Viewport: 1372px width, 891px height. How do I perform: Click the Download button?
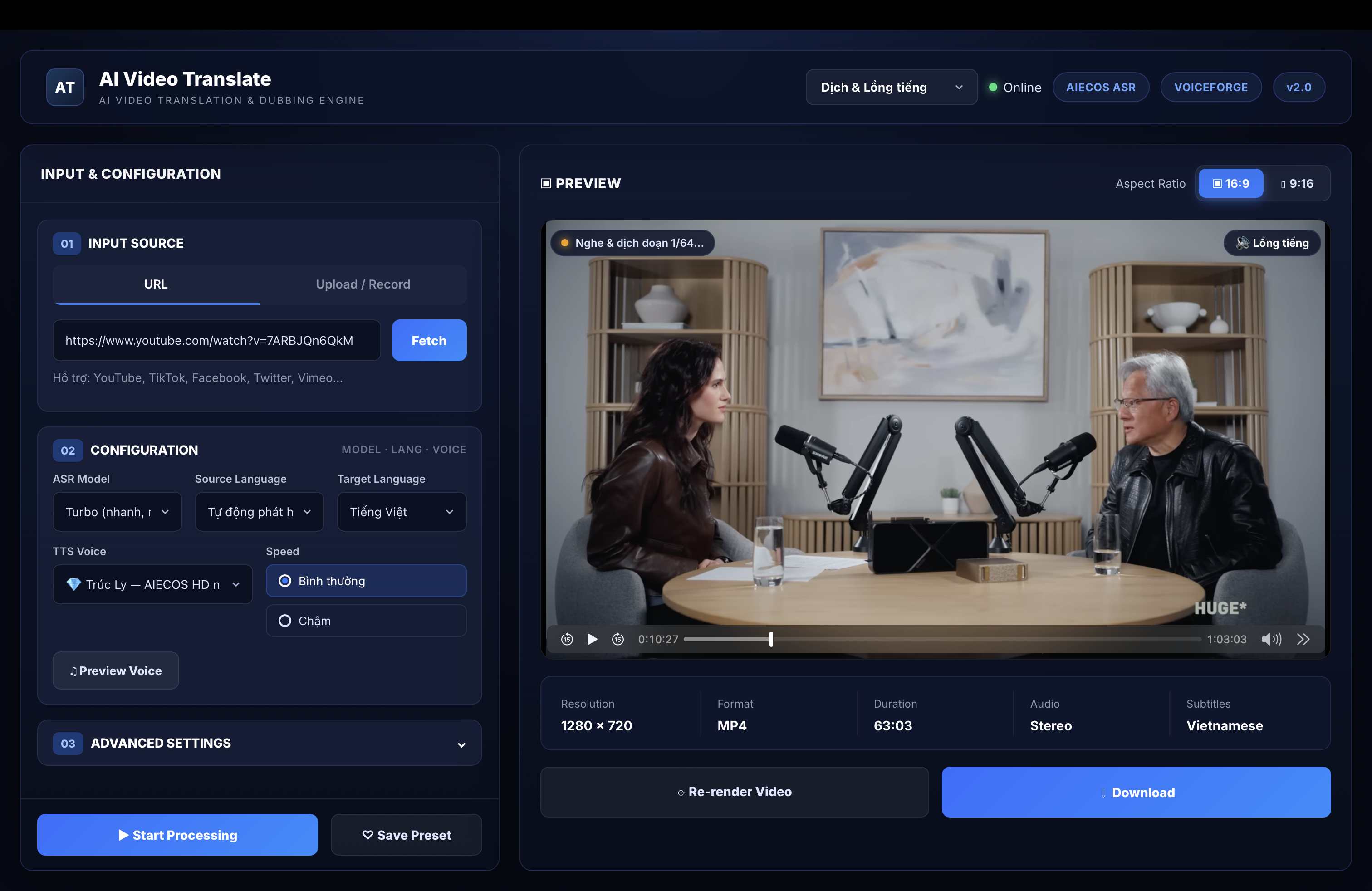click(1136, 791)
